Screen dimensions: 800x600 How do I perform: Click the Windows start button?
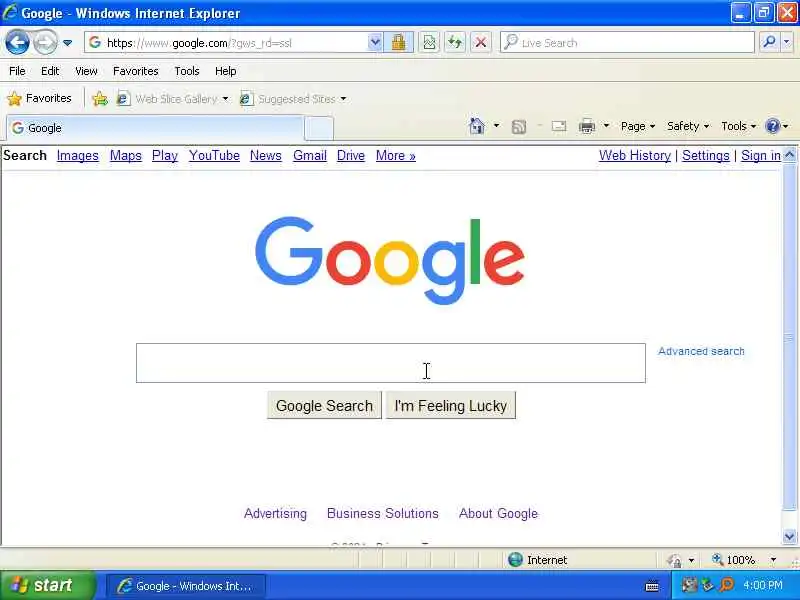point(47,585)
